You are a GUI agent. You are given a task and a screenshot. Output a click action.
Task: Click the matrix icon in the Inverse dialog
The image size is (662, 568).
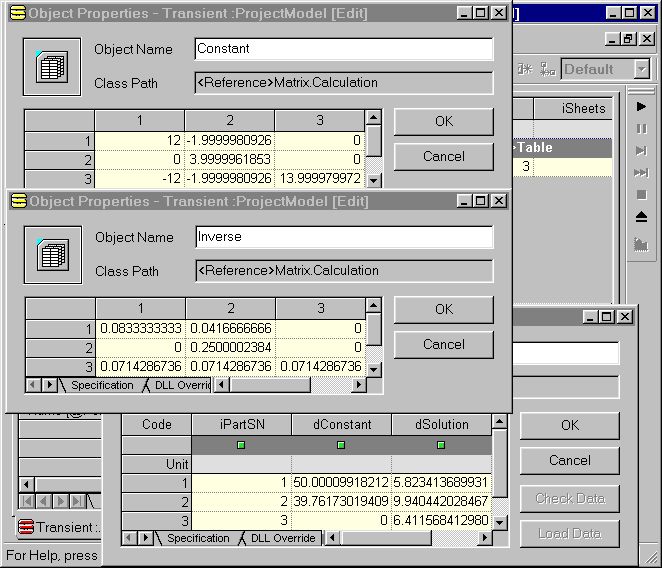point(51,254)
